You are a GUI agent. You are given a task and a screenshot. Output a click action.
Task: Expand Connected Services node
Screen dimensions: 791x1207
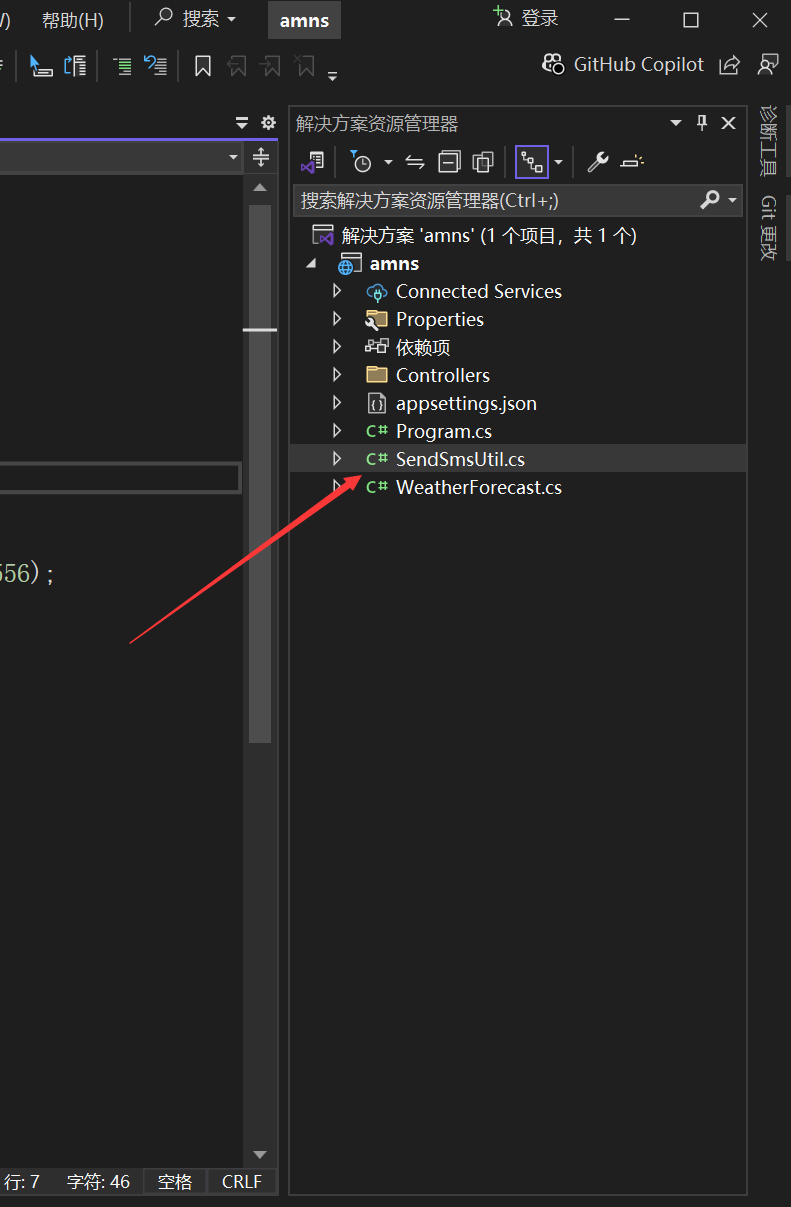click(x=337, y=291)
